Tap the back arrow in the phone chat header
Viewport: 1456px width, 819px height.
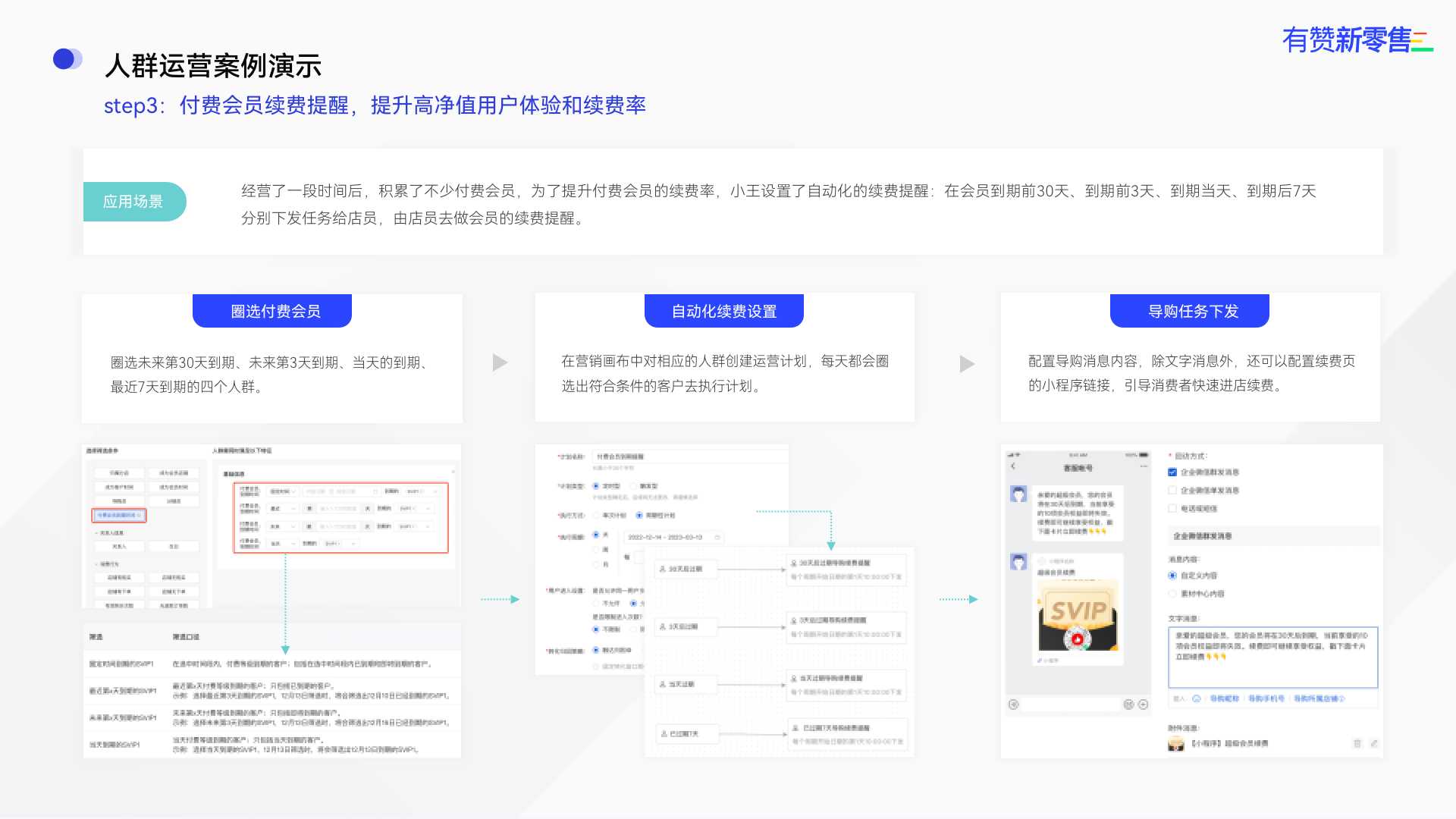(x=1013, y=466)
